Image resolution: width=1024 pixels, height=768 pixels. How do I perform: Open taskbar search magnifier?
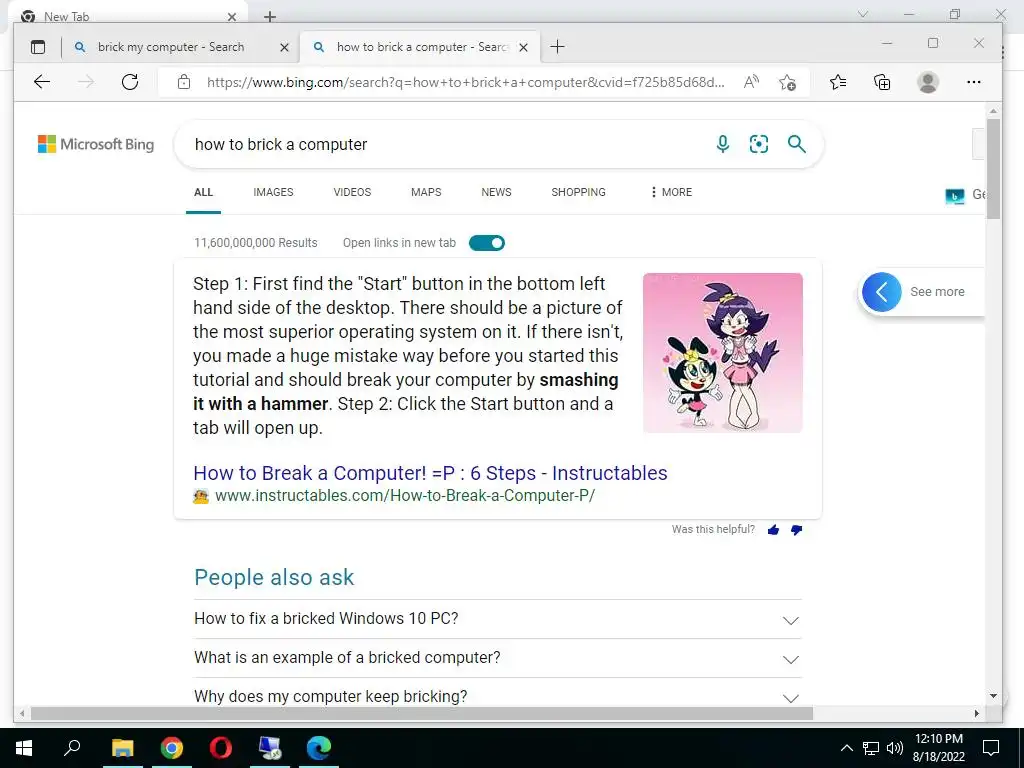click(x=72, y=748)
